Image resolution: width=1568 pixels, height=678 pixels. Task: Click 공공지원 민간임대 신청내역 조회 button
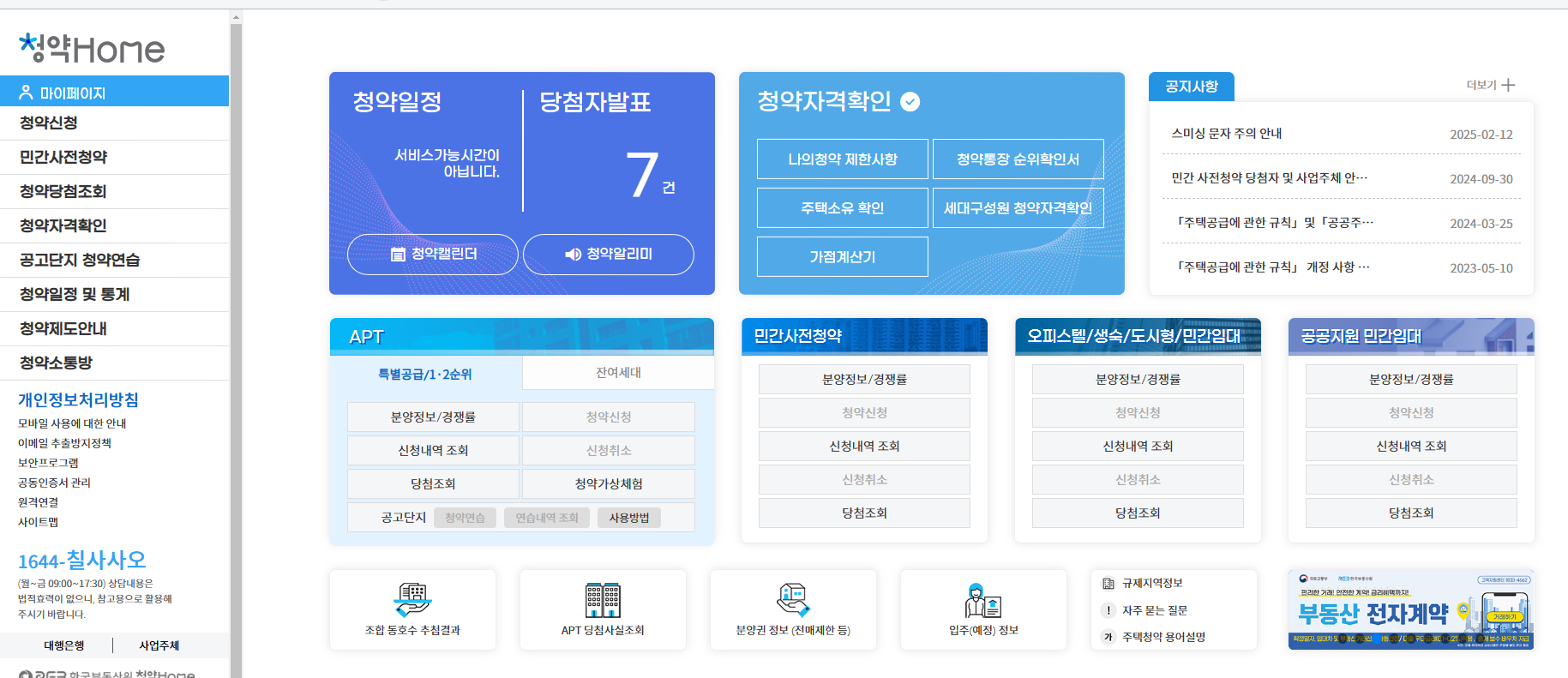[1411, 447]
